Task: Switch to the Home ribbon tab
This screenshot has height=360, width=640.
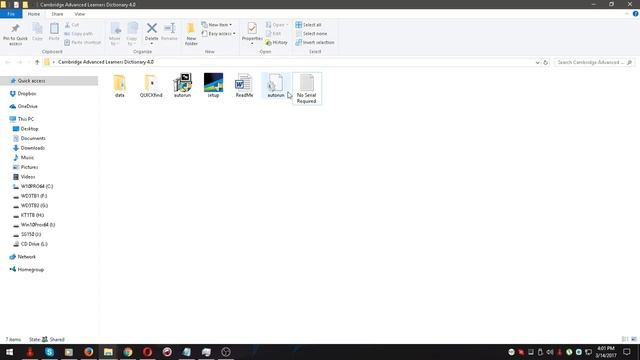Action: [34, 14]
